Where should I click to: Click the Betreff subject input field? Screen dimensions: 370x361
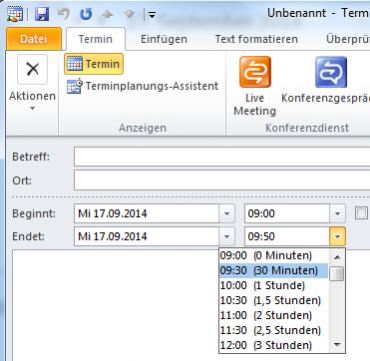[x=222, y=157]
